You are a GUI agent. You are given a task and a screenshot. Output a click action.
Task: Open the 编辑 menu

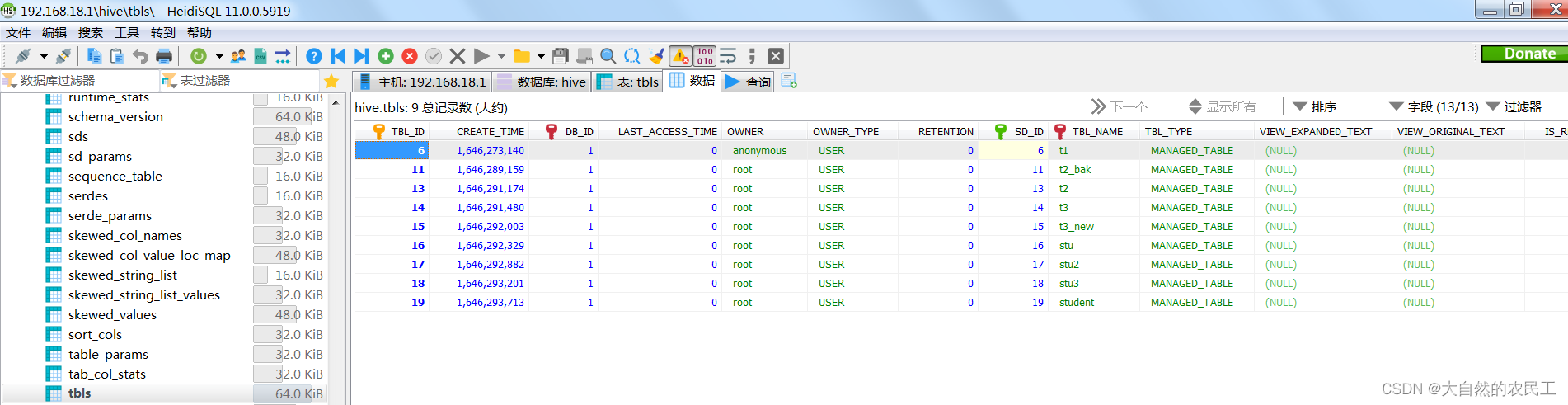point(54,33)
